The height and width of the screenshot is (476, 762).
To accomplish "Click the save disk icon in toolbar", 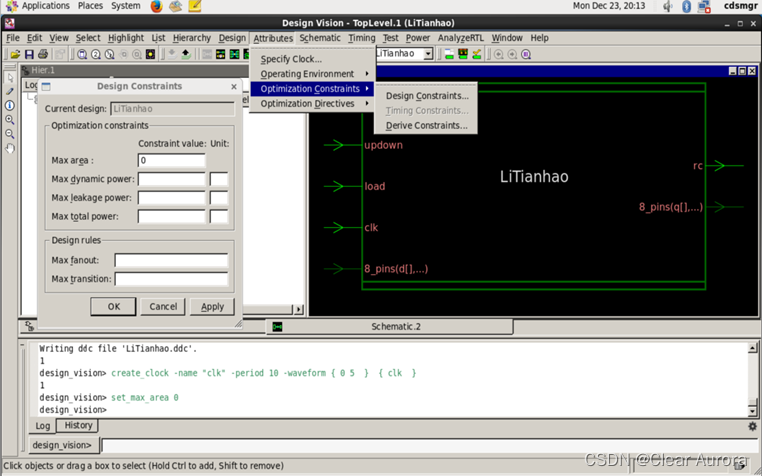I will (x=30, y=54).
